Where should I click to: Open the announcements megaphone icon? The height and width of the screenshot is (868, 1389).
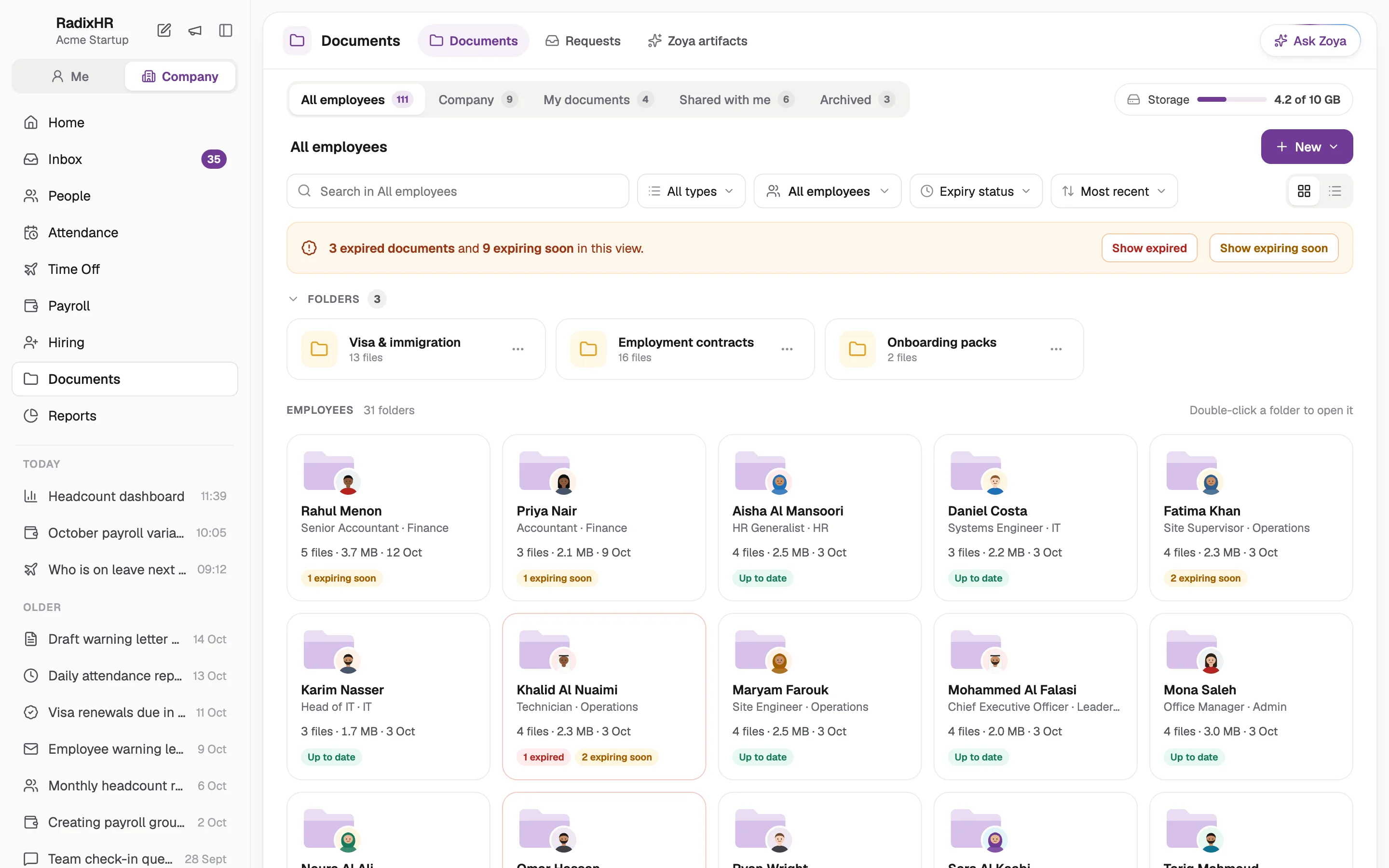195,30
